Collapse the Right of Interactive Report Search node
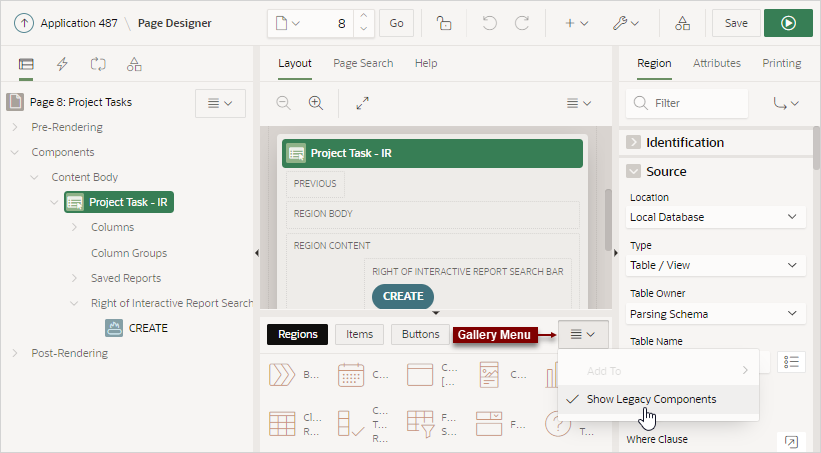Screen dimensions: 821x453 tap(74, 303)
